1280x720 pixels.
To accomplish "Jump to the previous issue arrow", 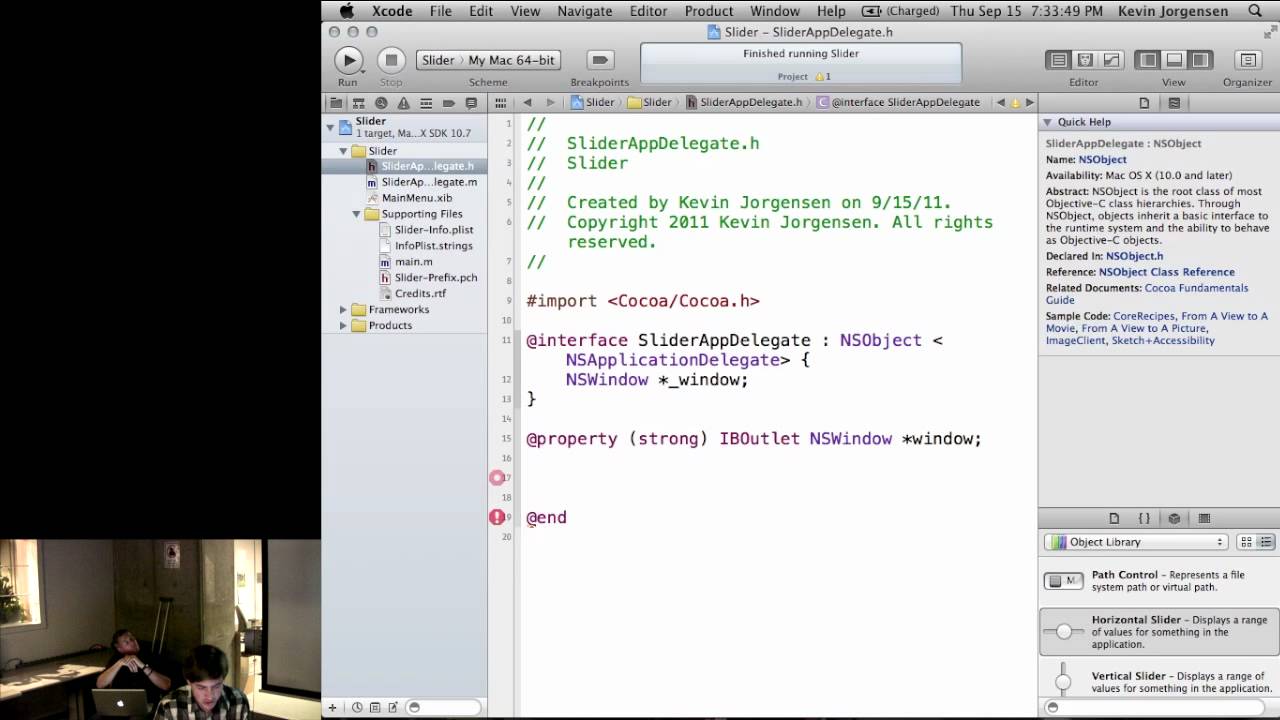I will tap(1002, 103).
